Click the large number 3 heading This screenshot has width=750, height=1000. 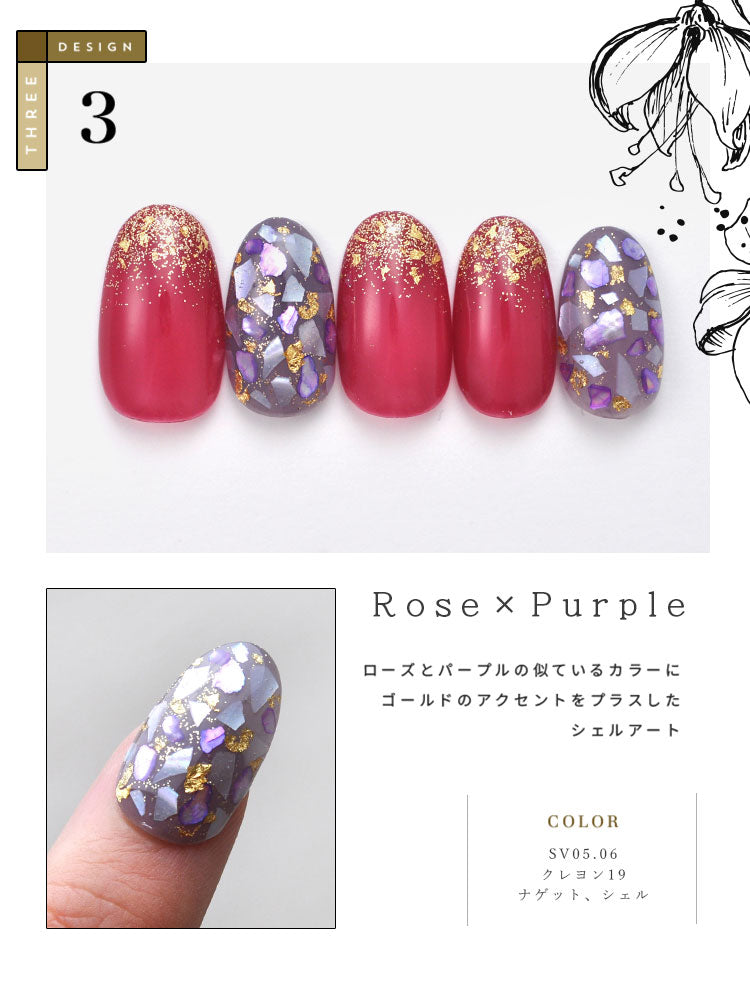tap(98, 117)
